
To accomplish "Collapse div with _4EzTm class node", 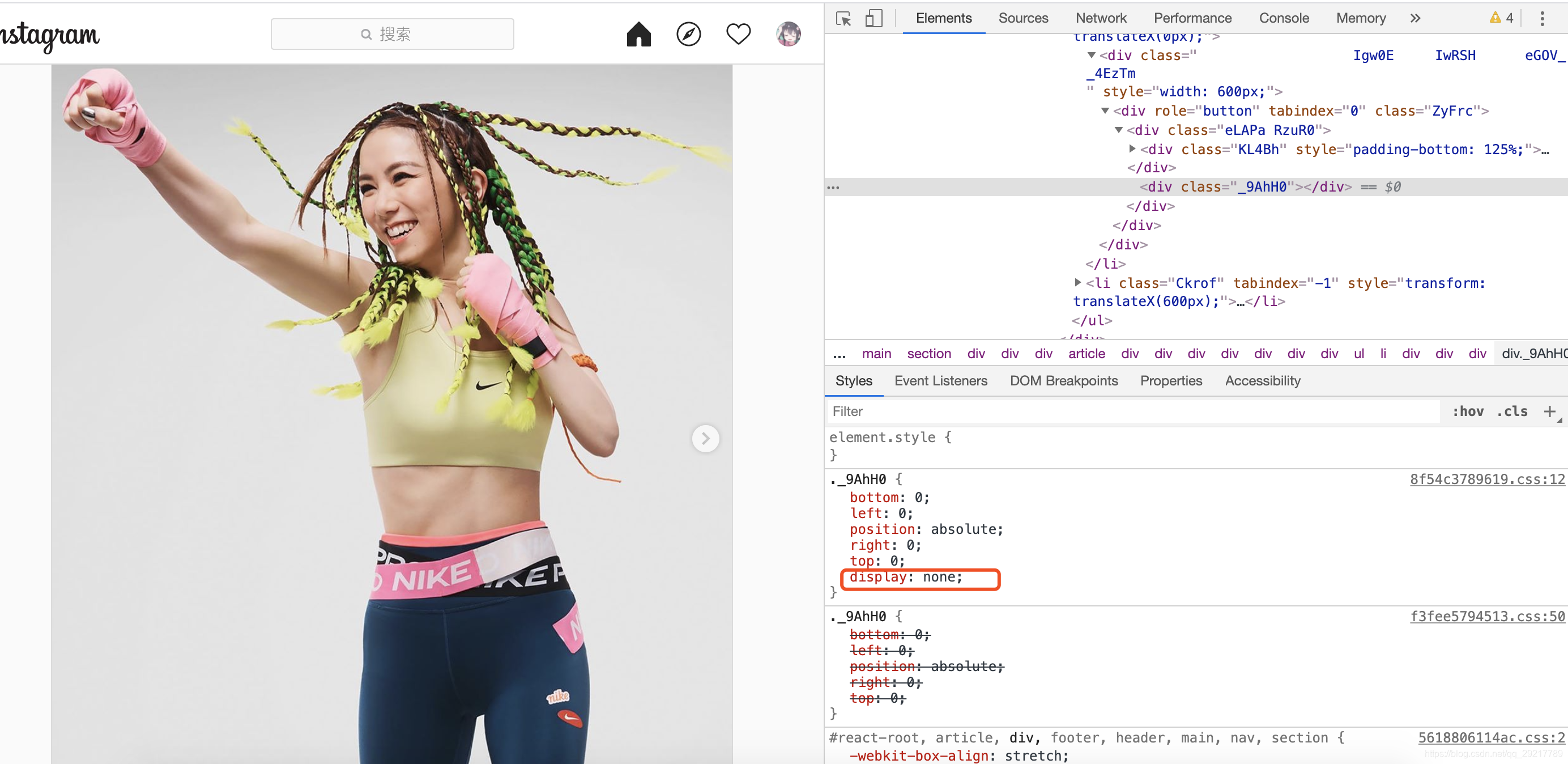I will (x=1091, y=56).
